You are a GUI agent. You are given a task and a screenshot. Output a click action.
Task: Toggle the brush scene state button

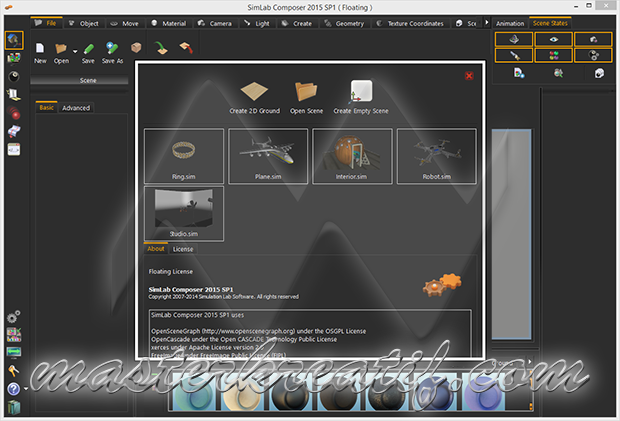click(x=516, y=56)
